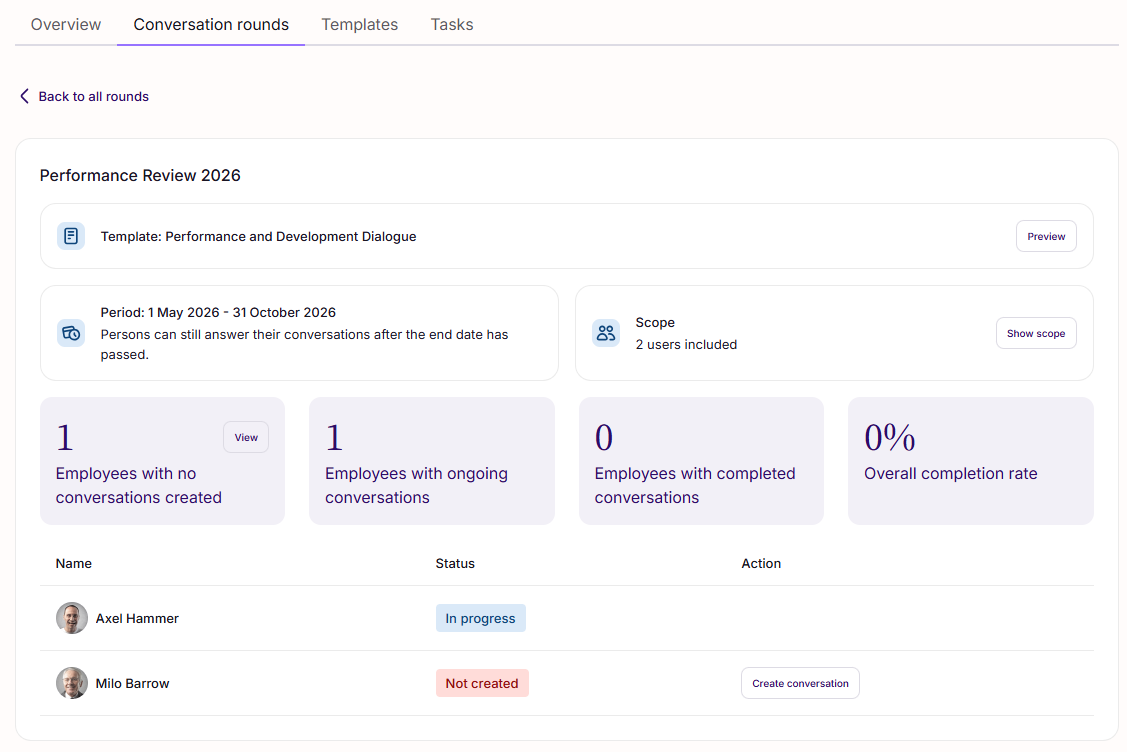1127x752 pixels.
Task: Open the Tasks tab
Action: pyautogui.click(x=451, y=24)
